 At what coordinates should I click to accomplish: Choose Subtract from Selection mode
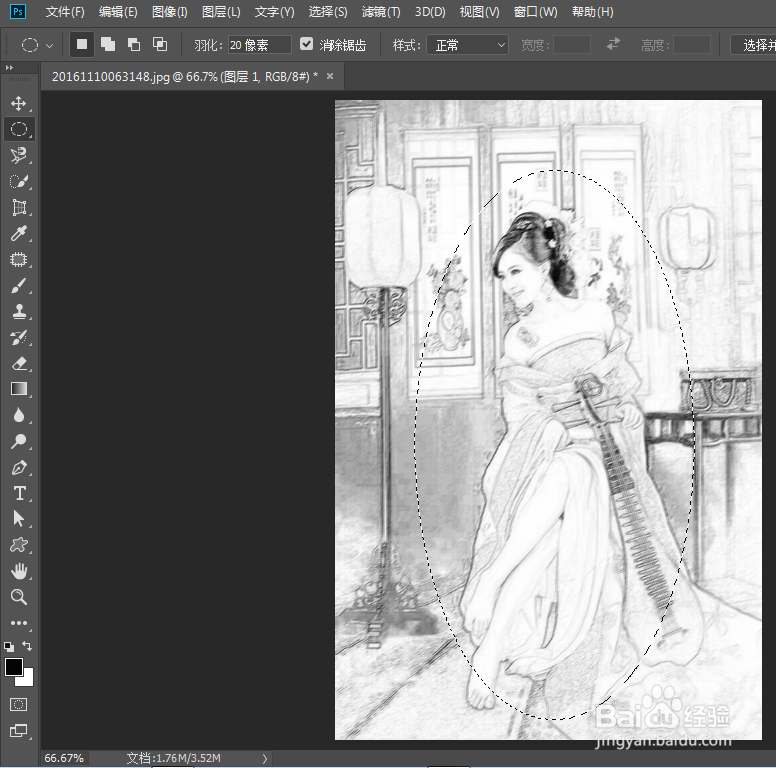click(134, 45)
